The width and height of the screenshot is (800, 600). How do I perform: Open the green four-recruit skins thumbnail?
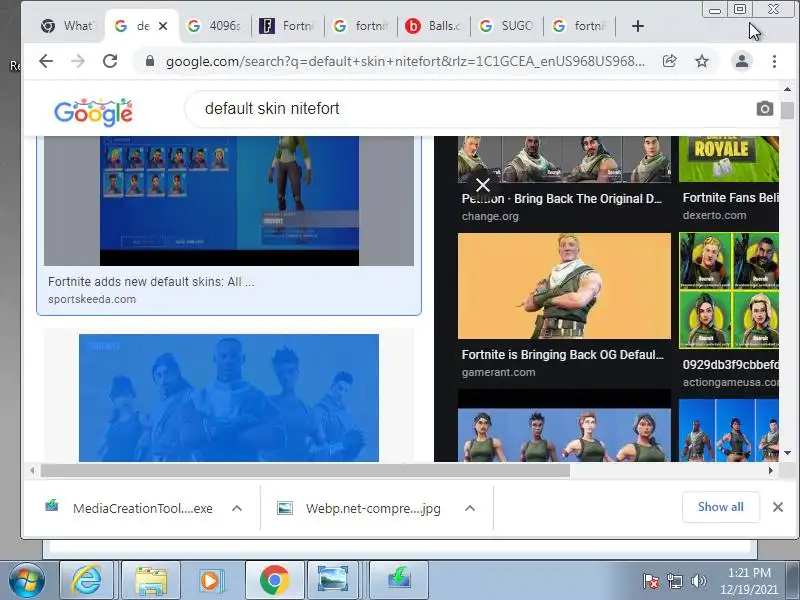[729, 291]
